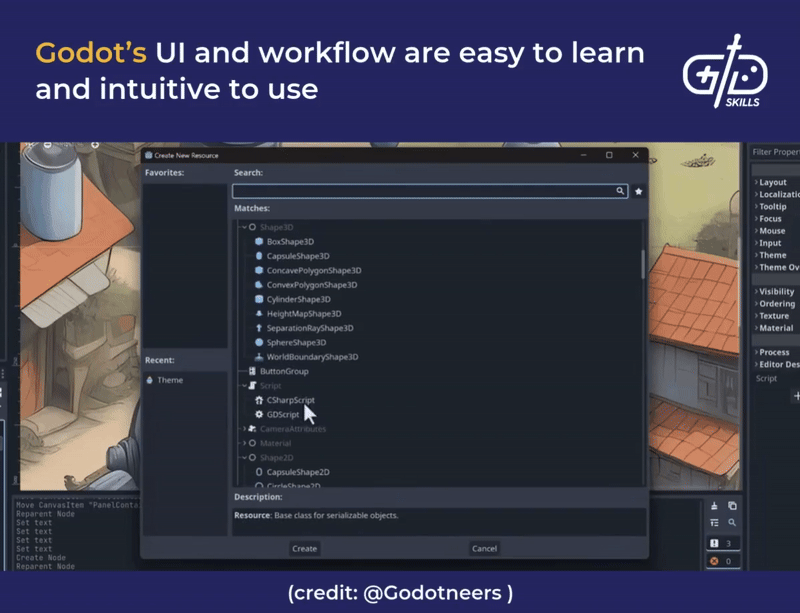Click the magnifier icon in the Search bar

pyautogui.click(x=622, y=191)
